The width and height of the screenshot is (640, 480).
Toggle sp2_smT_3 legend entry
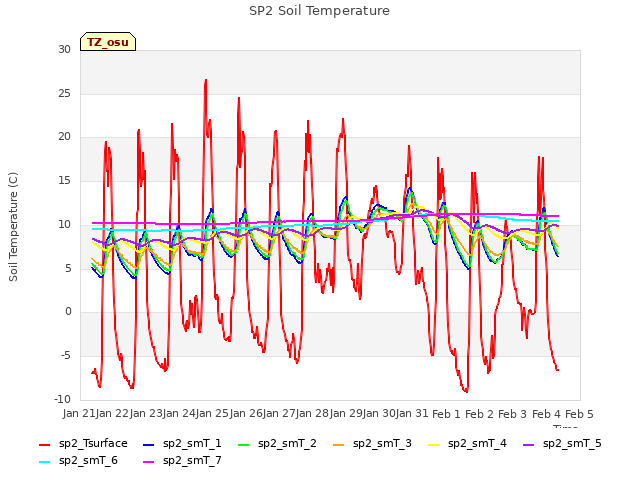point(372,443)
